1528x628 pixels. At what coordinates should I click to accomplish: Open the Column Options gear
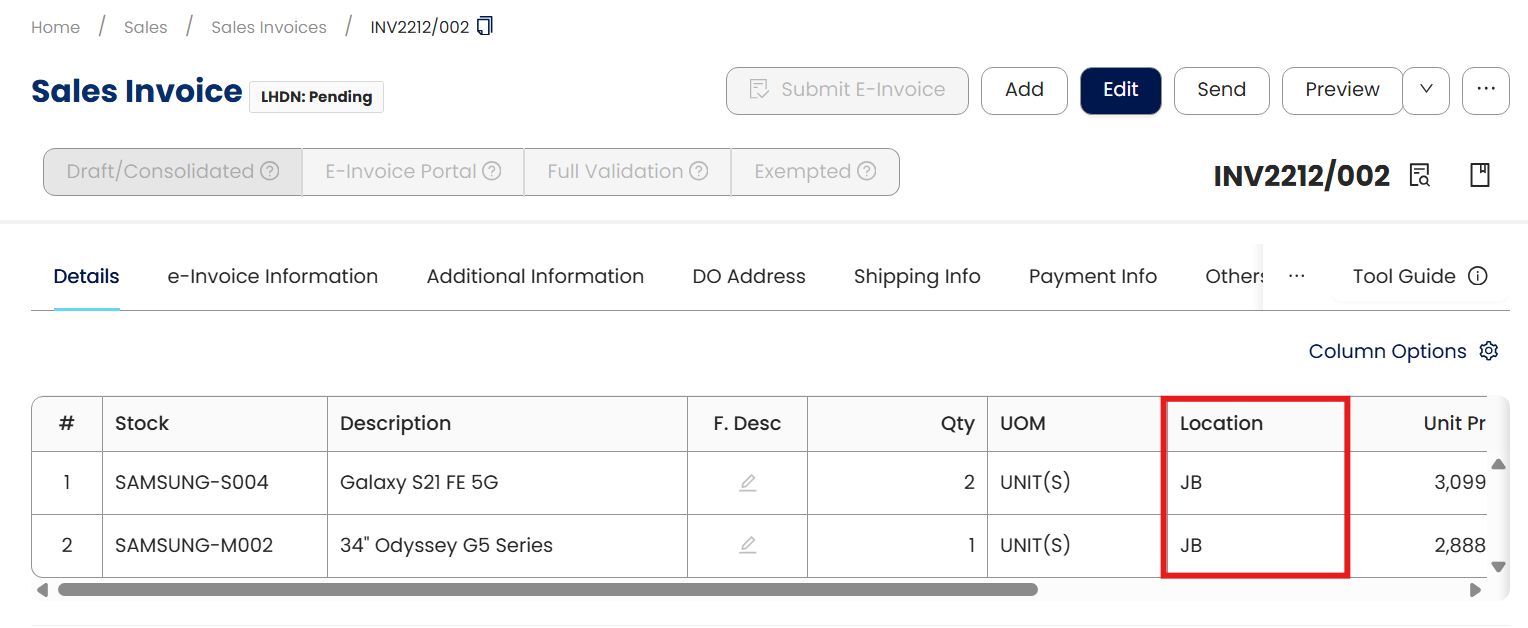[x=1489, y=351]
